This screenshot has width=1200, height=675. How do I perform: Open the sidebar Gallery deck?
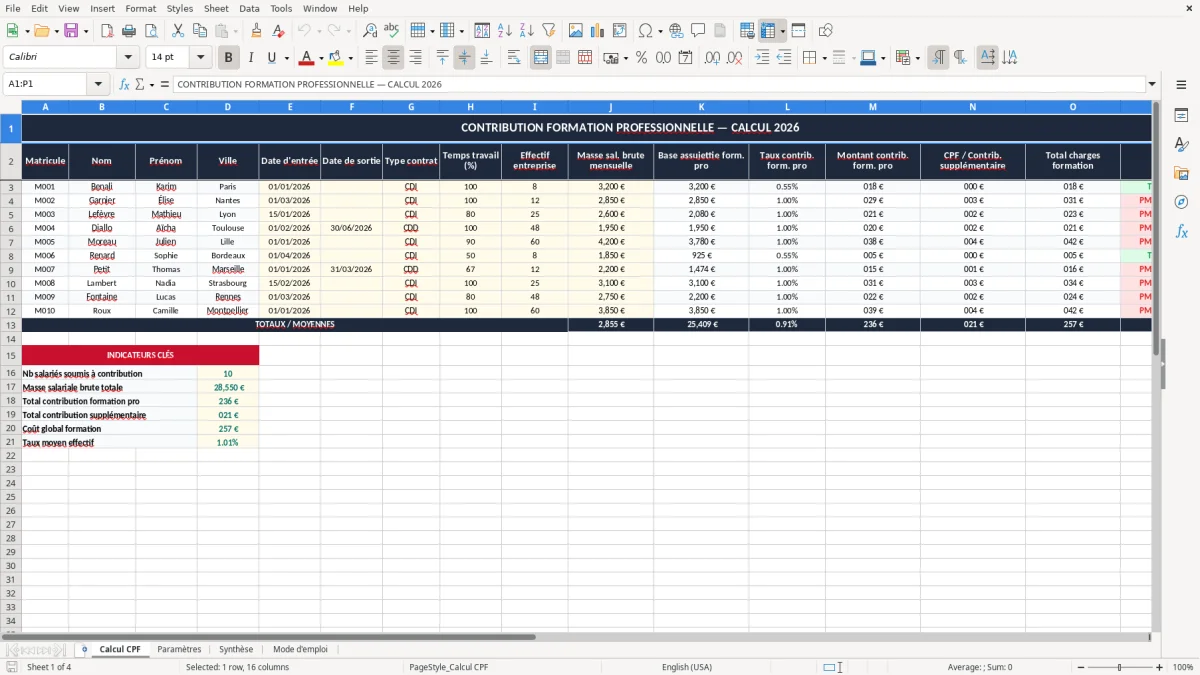click(x=1181, y=174)
